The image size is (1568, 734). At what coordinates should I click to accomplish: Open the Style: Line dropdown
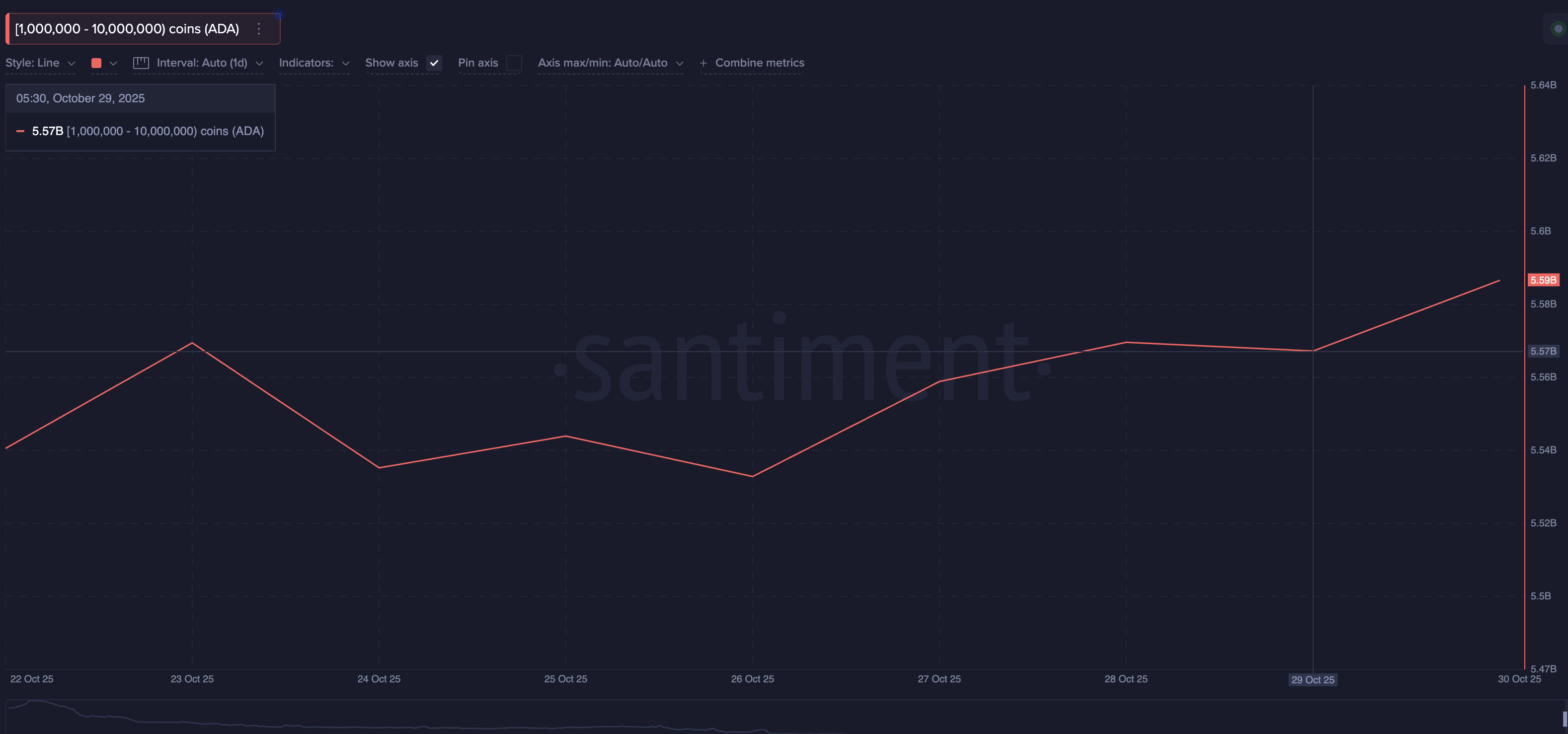[x=40, y=63]
